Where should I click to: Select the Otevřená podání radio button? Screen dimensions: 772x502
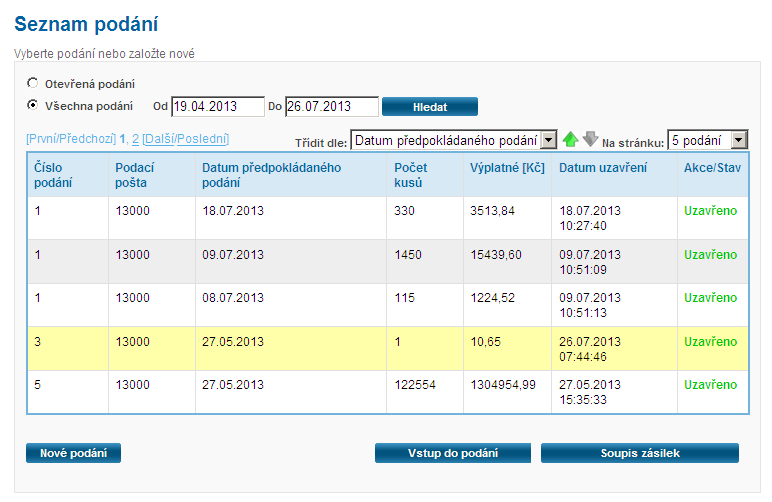click(x=33, y=84)
